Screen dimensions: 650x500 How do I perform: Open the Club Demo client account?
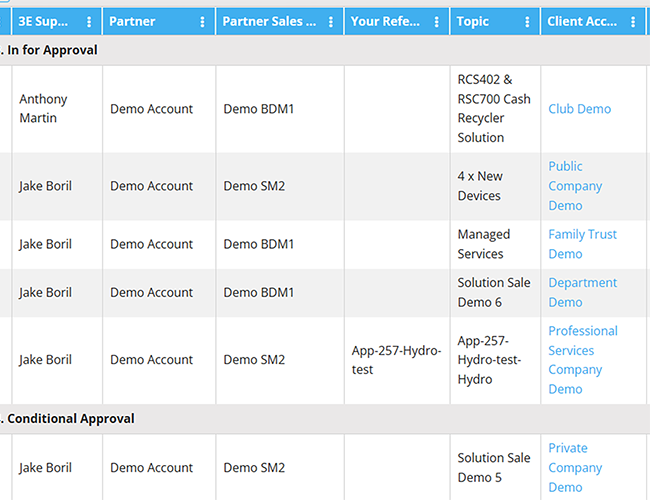click(580, 109)
